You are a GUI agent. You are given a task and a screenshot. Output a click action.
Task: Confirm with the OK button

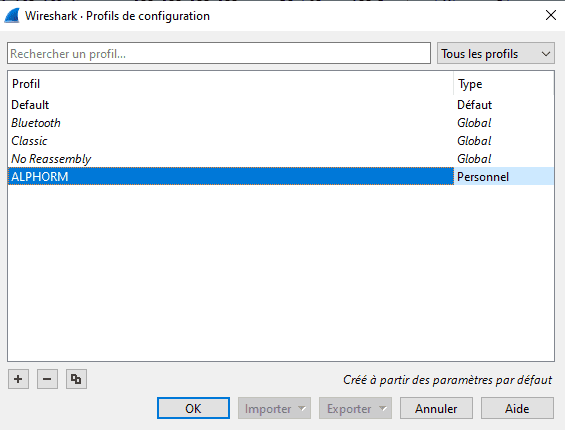click(193, 408)
